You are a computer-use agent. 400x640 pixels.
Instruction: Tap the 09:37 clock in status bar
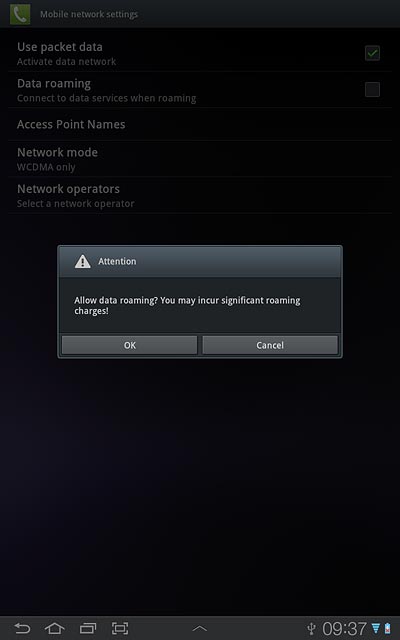[344, 629]
